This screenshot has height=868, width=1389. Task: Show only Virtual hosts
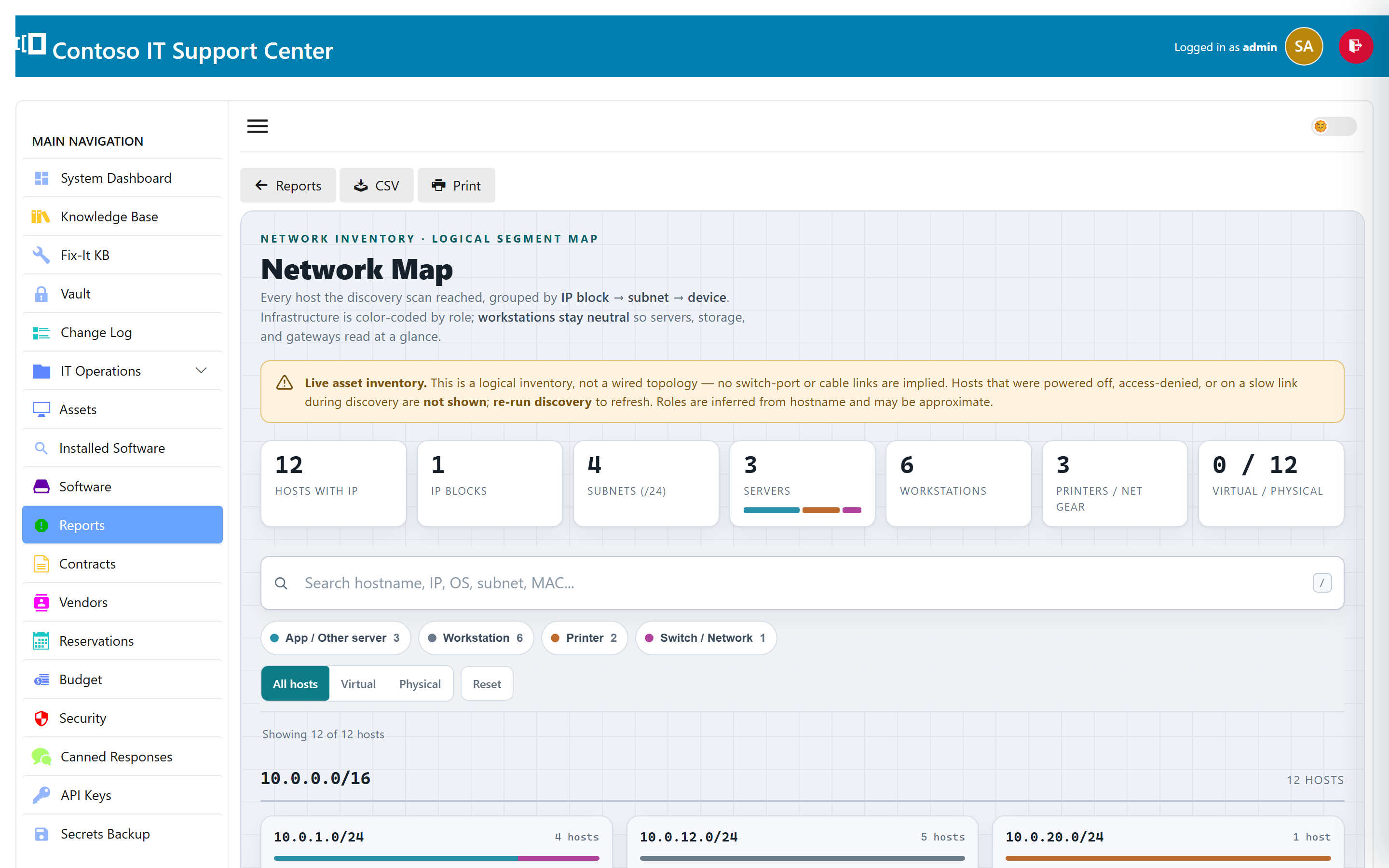tap(358, 684)
